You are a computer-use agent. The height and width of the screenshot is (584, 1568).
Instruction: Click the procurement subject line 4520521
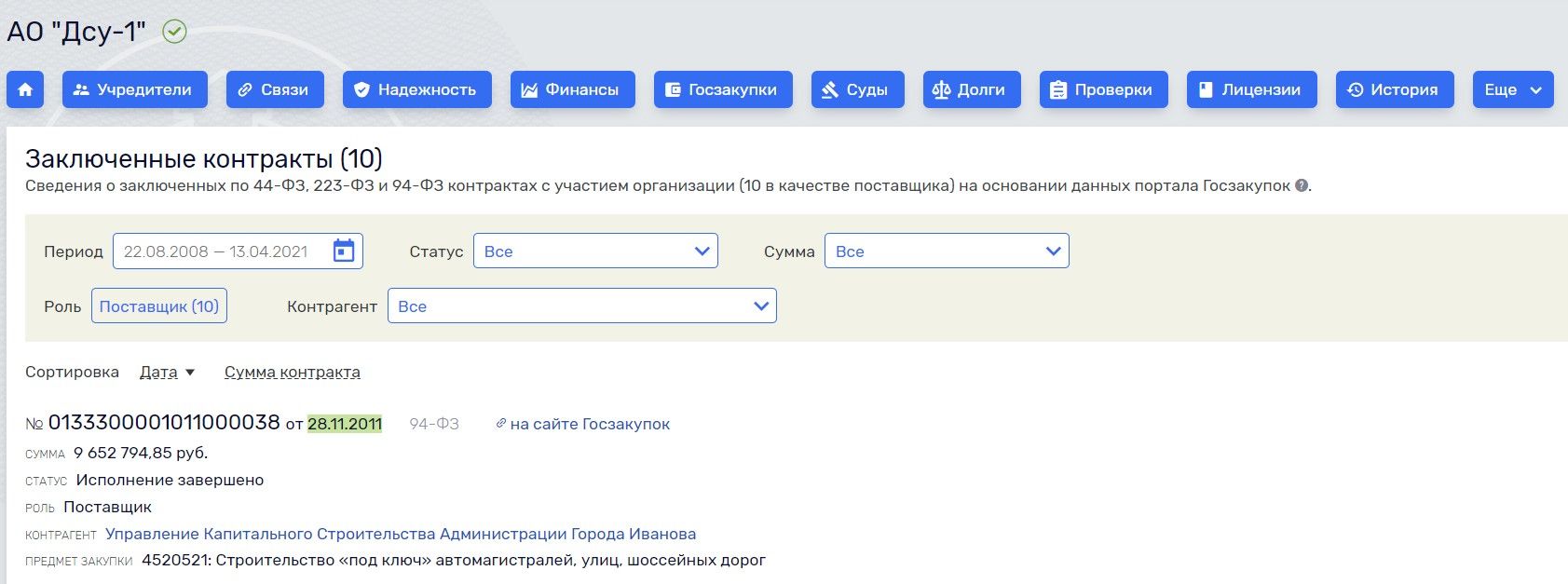(x=454, y=561)
